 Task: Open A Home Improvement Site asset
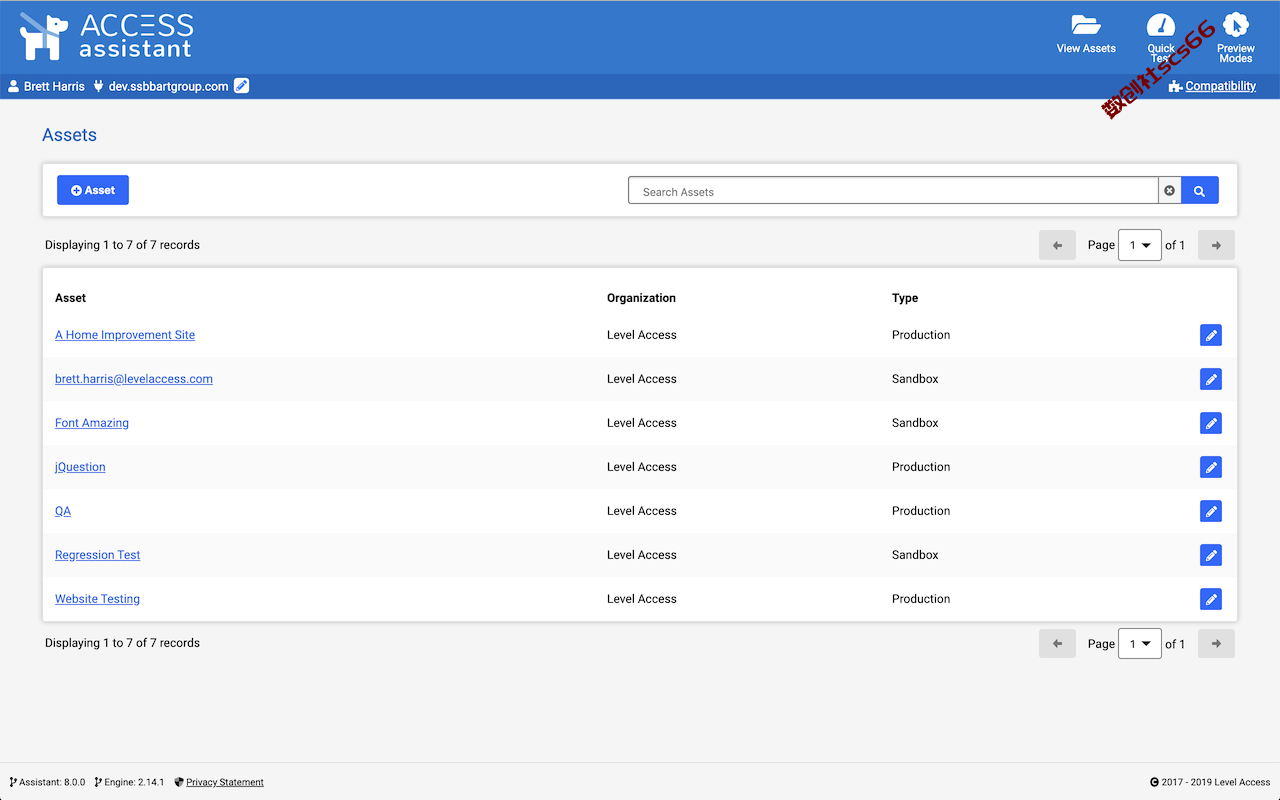[125, 335]
